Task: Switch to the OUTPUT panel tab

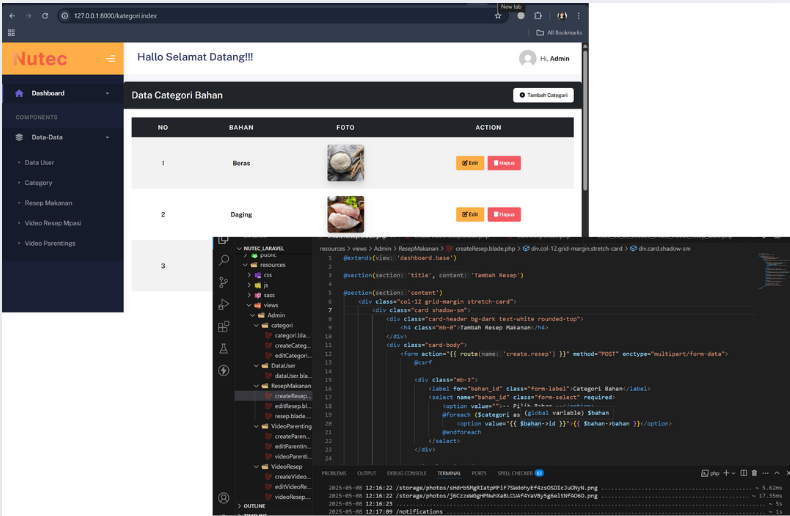Action: coord(366,473)
